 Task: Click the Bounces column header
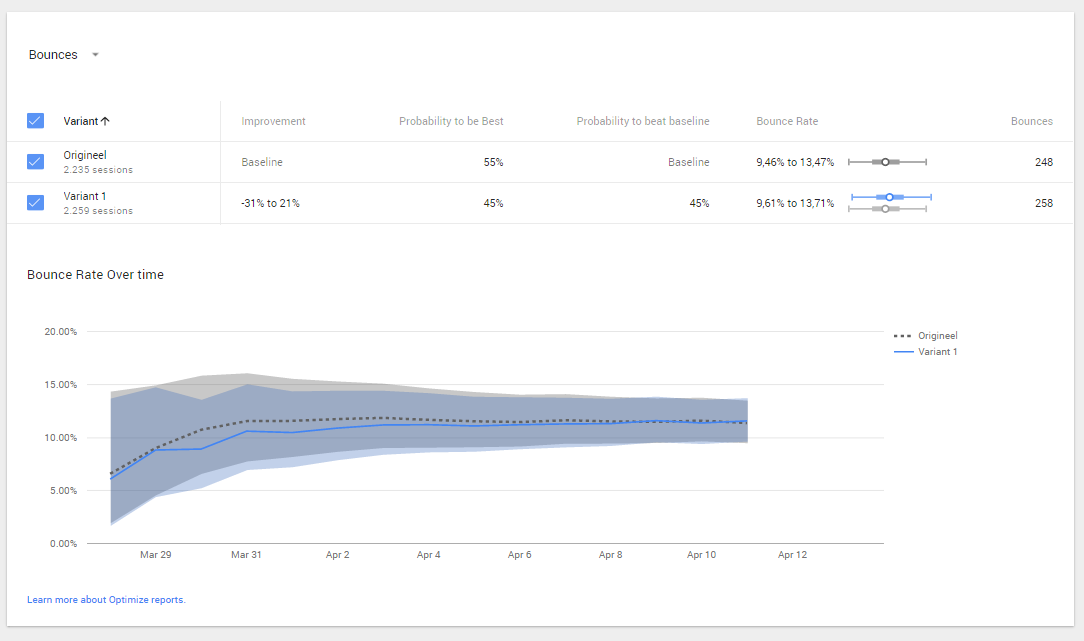pos(1031,121)
